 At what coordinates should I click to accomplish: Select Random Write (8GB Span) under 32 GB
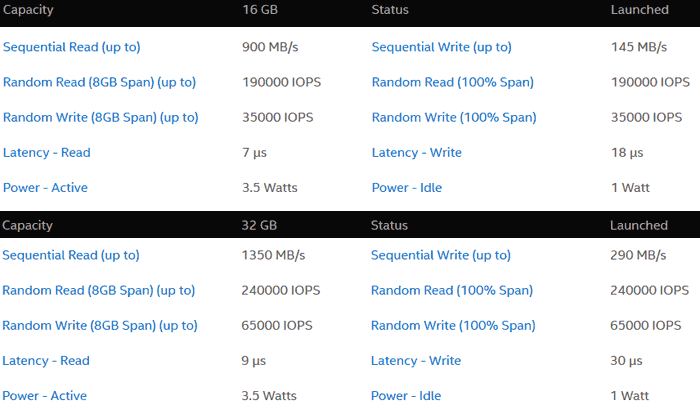(100, 326)
